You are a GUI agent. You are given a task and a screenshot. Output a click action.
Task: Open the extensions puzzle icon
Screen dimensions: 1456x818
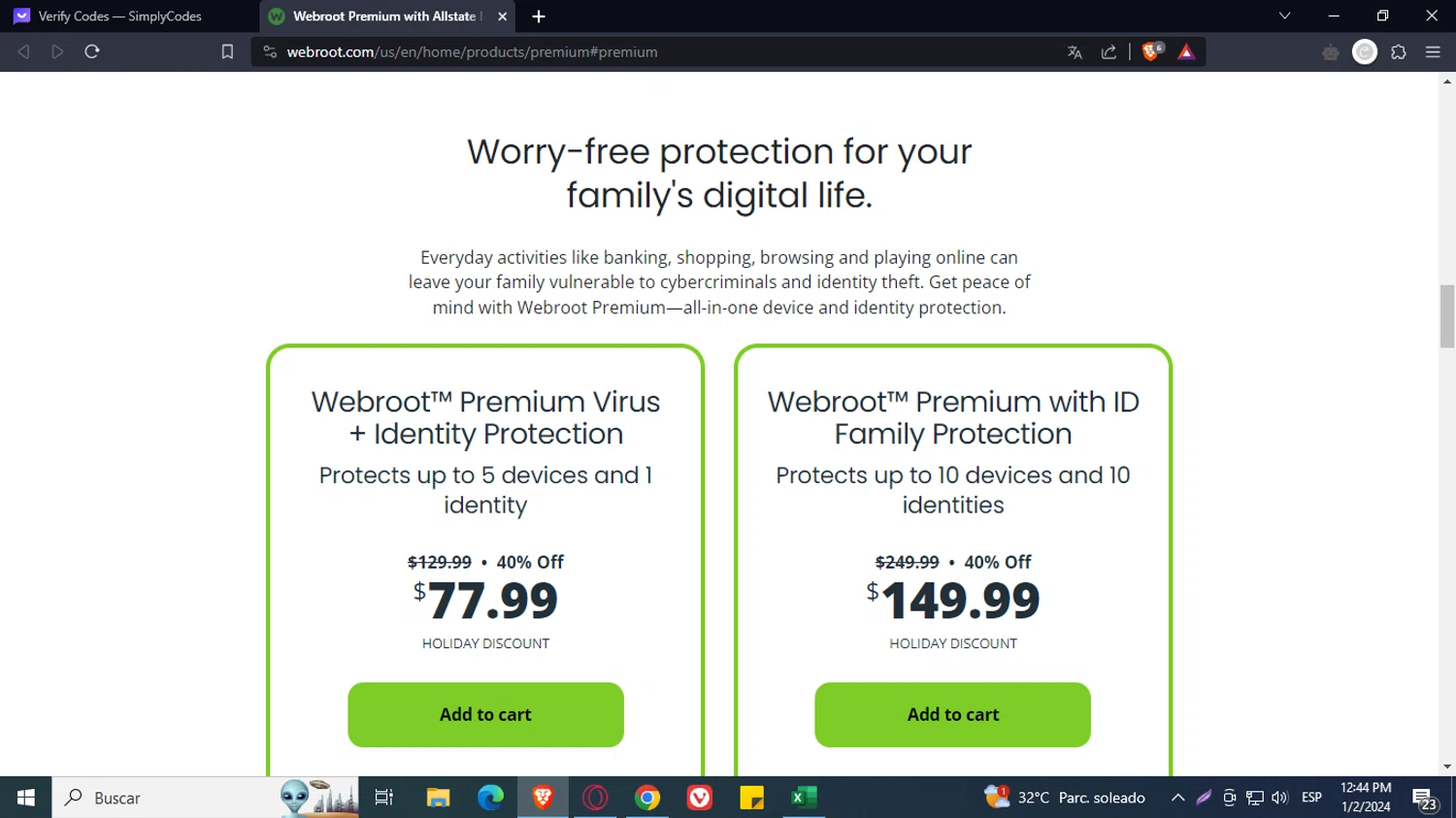[x=1399, y=52]
